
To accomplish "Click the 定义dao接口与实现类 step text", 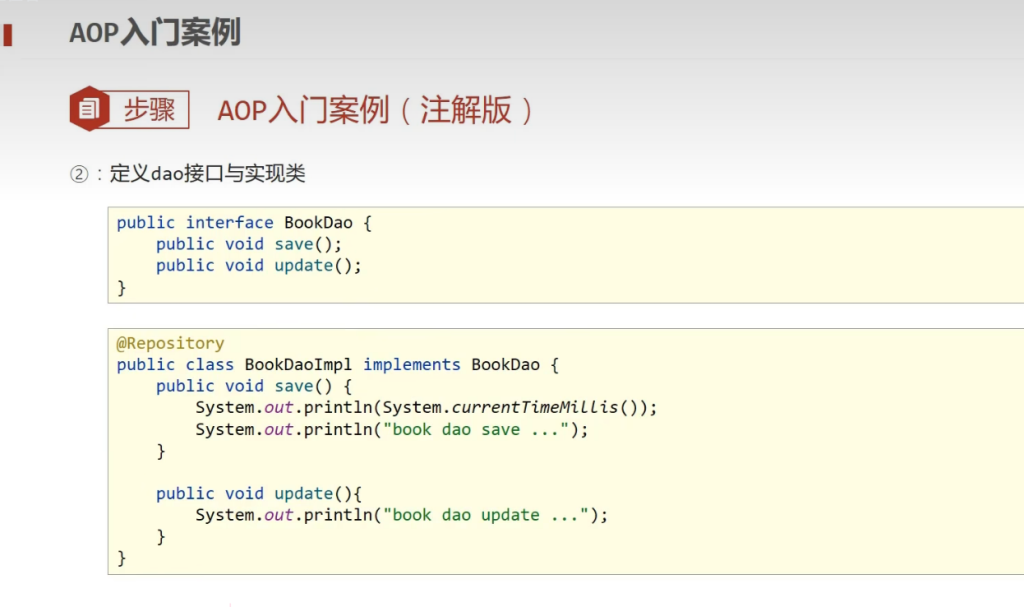I will (x=207, y=173).
